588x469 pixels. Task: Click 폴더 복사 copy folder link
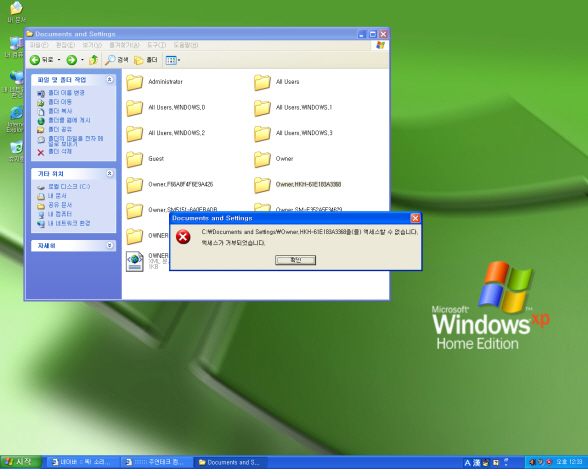(x=60, y=111)
